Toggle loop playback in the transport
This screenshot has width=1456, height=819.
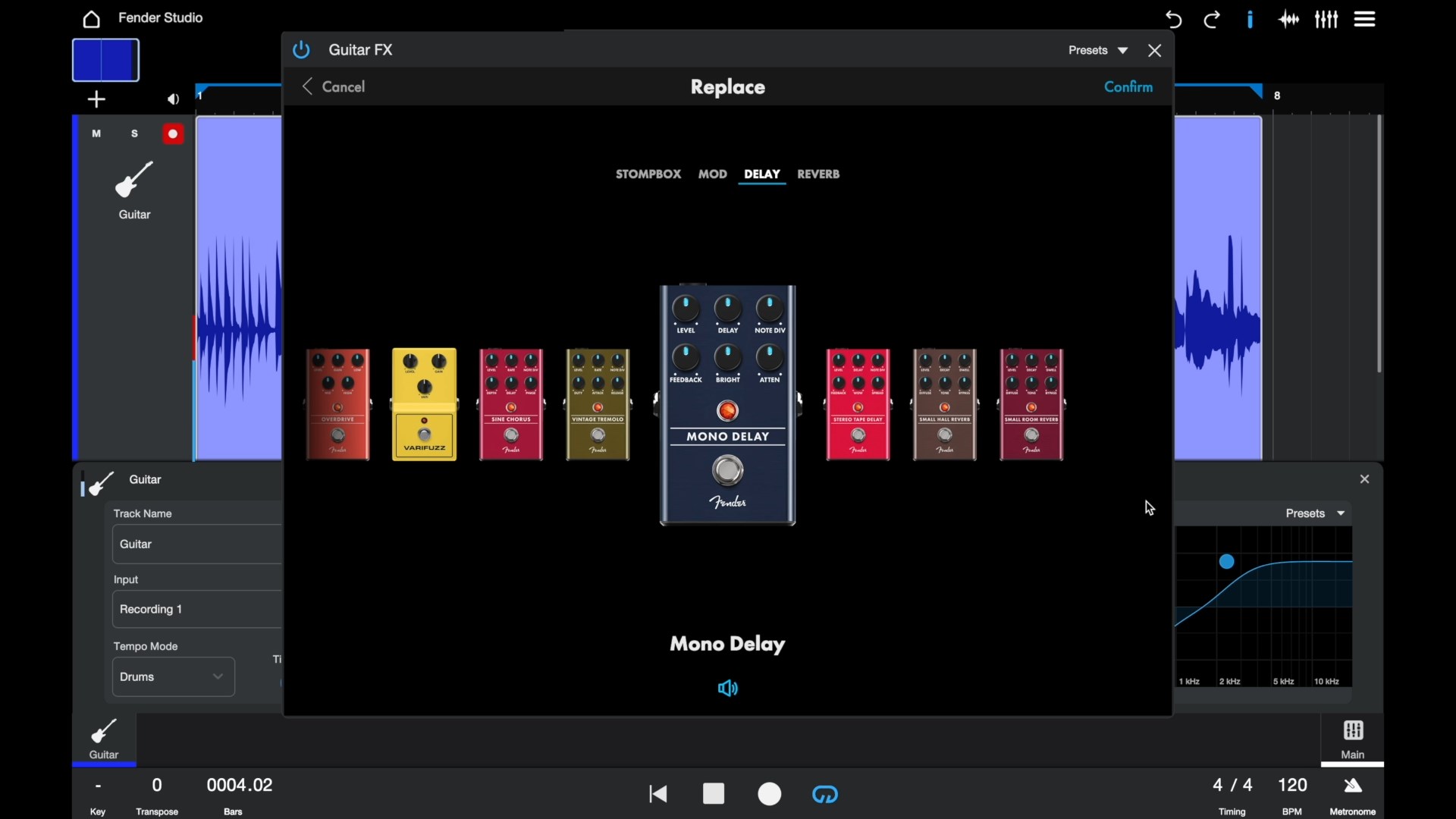826,794
